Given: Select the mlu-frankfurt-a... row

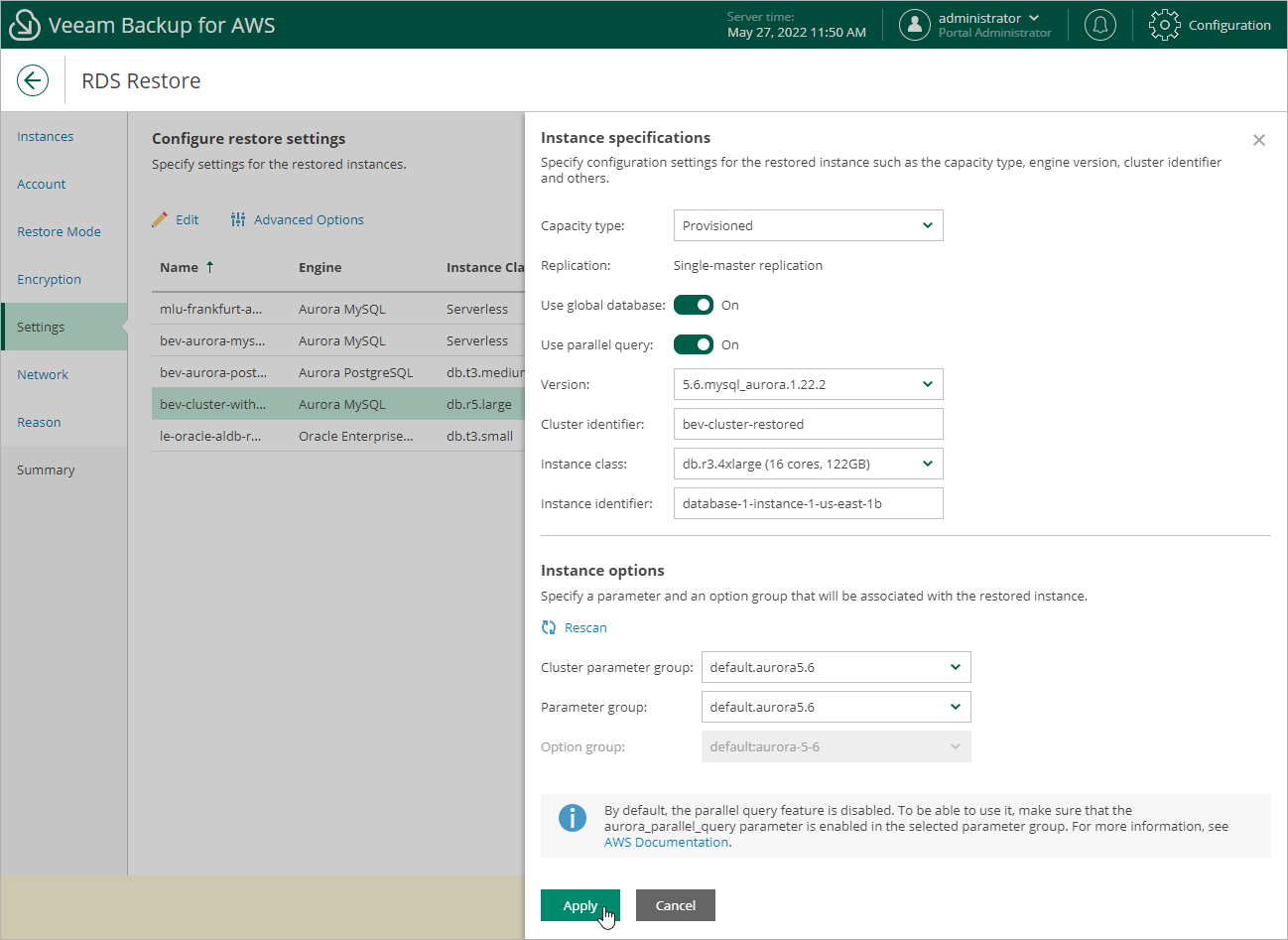Looking at the screenshot, I should click(338, 309).
